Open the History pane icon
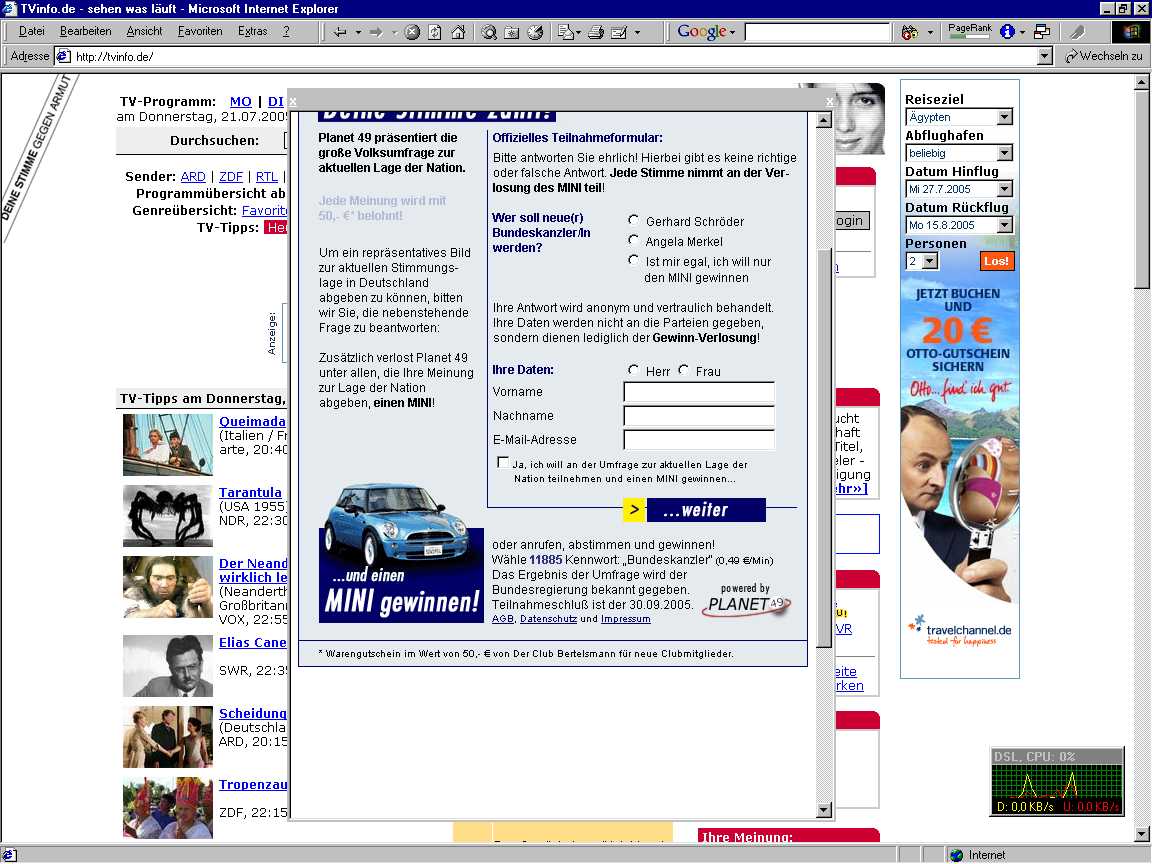Viewport: 1152px width, 864px height. pos(536,32)
